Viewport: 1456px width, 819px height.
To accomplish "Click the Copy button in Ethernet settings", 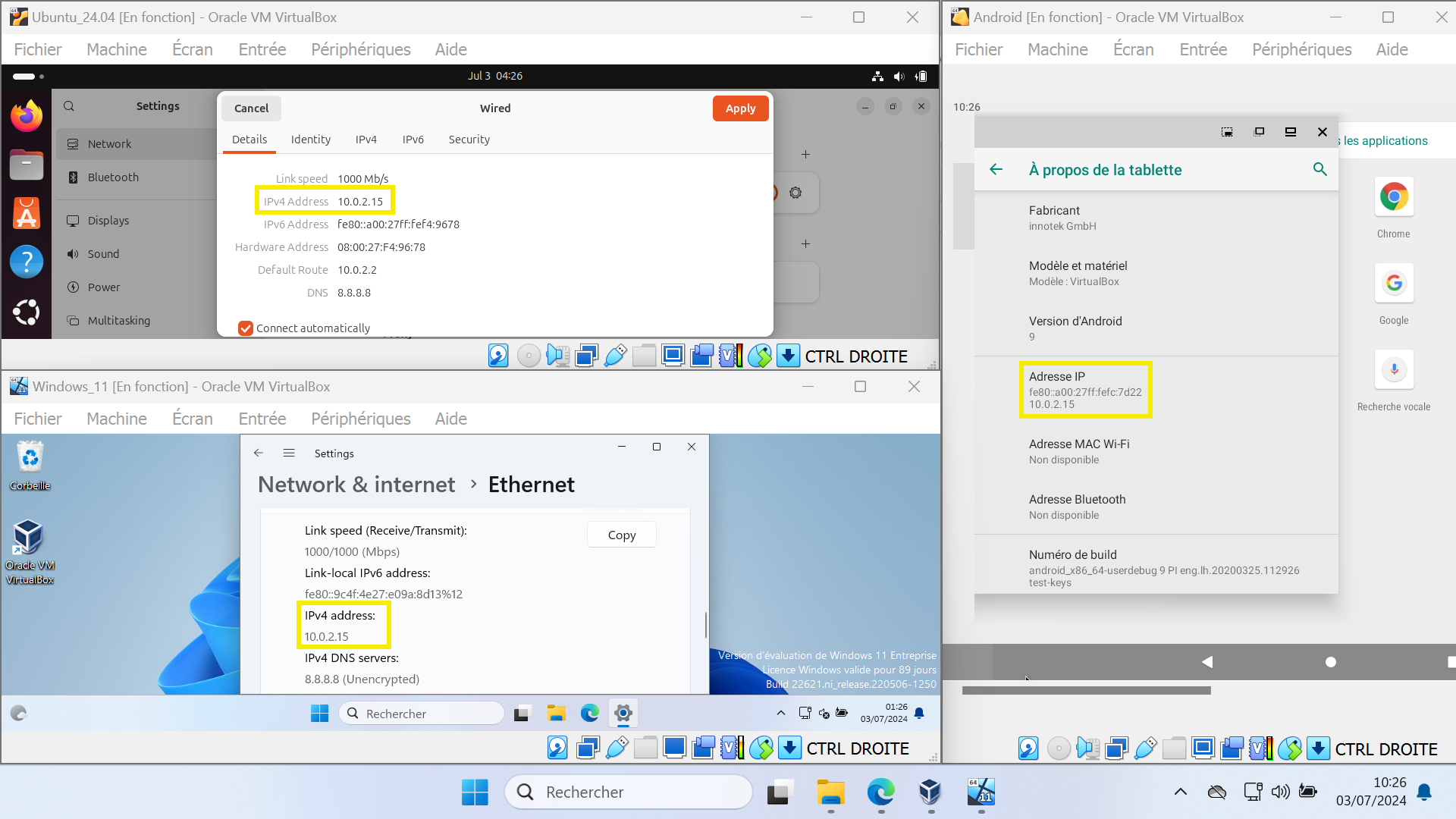I will click(622, 535).
